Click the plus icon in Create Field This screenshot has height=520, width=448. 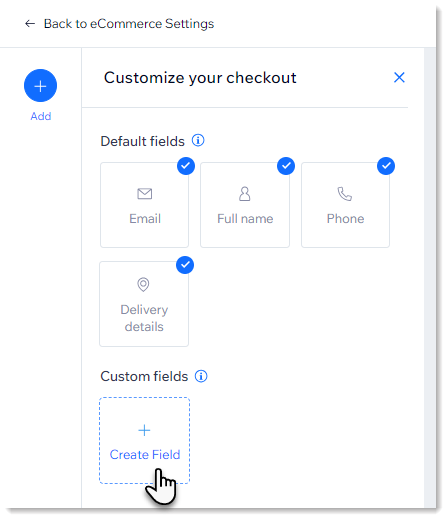tap(144, 430)
